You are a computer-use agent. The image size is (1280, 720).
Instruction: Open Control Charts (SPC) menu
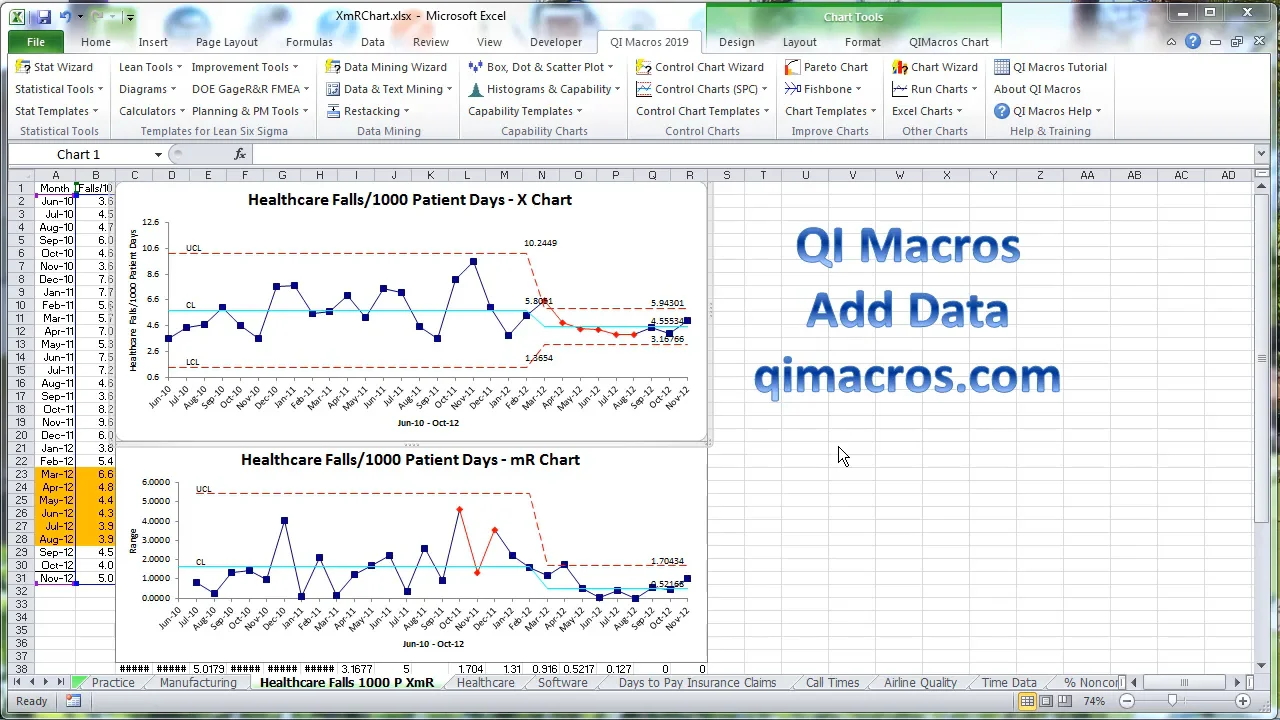pyautogui.click(x=702, y=89)
